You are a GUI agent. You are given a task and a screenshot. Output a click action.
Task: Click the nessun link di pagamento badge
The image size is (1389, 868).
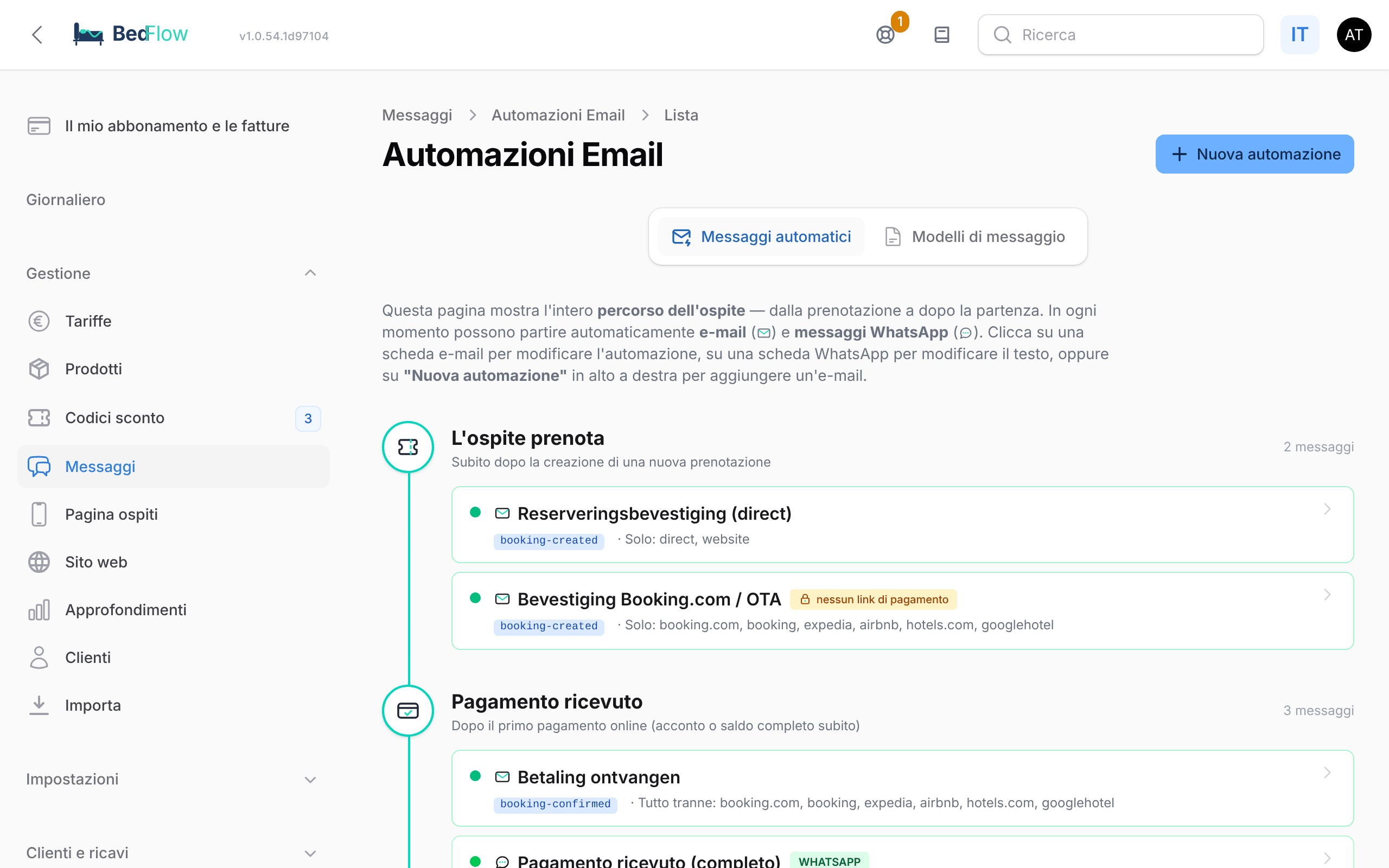pos(873,599)
